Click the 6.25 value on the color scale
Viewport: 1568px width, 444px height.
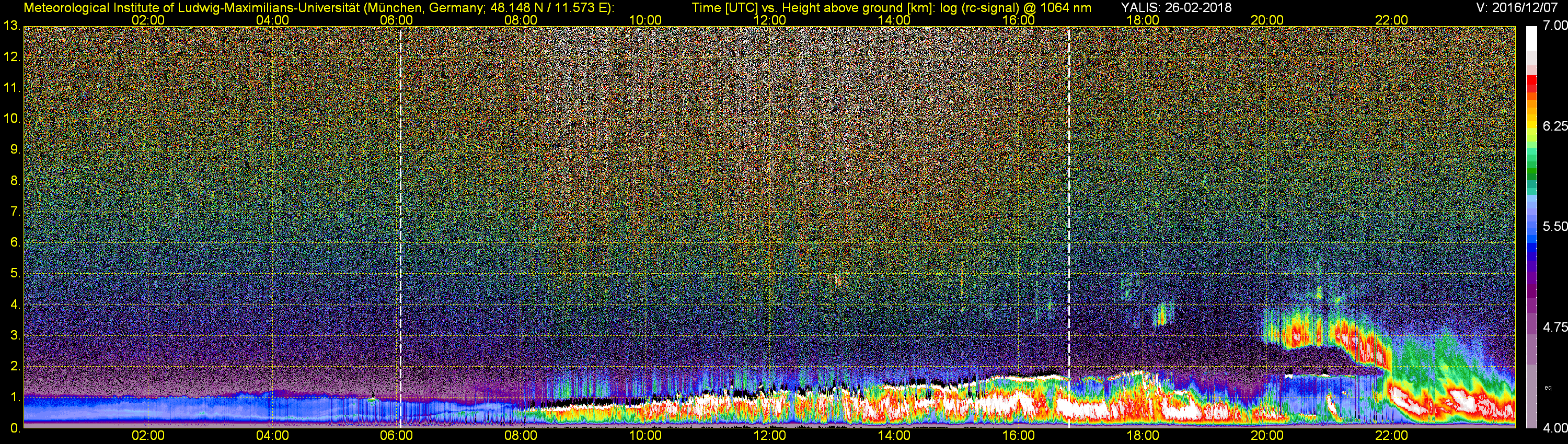pyautogui.click(x=1555, y=126)
